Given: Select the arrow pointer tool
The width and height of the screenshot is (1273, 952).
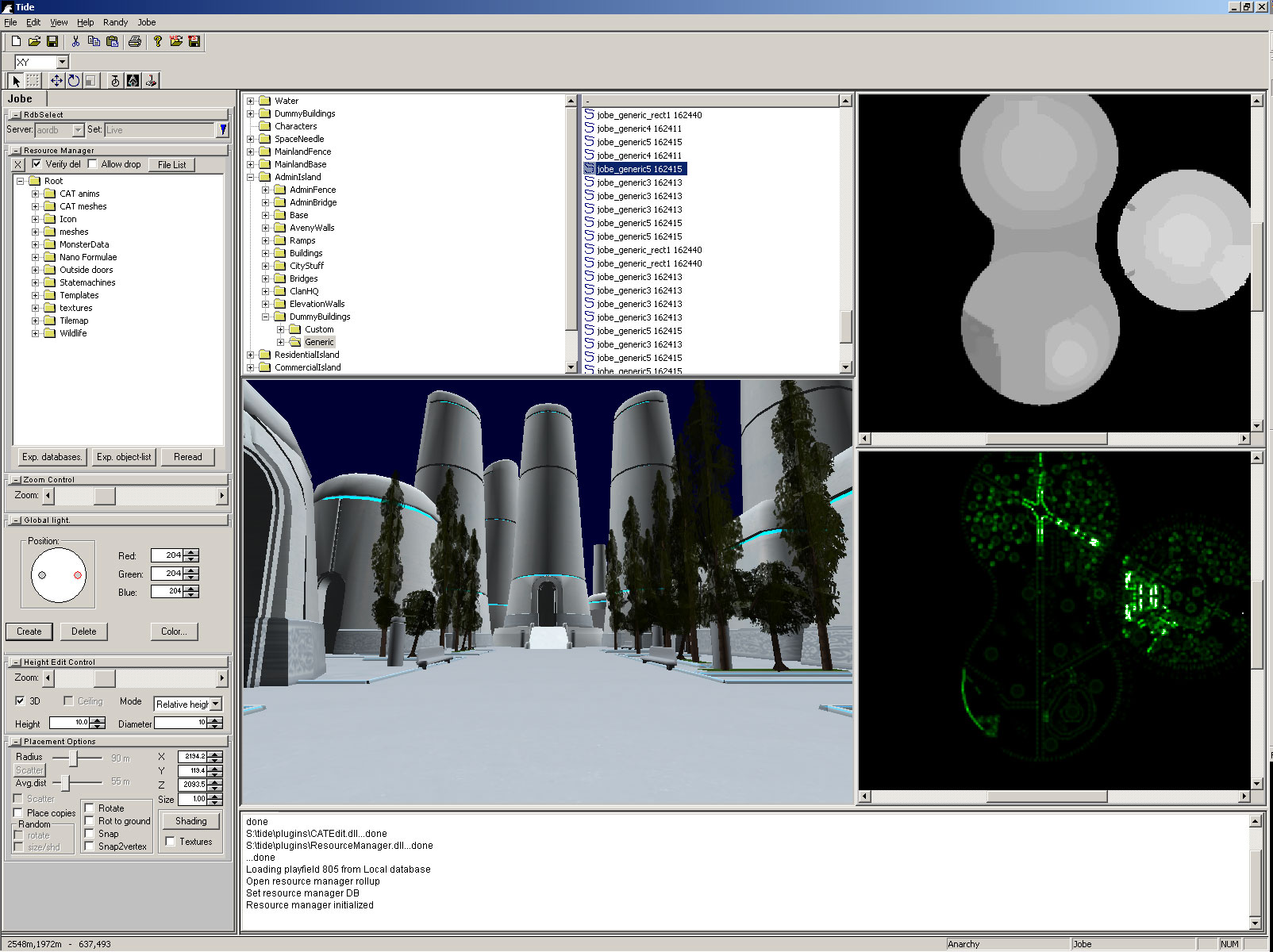Looking at the screenshot, I should 16,81.
